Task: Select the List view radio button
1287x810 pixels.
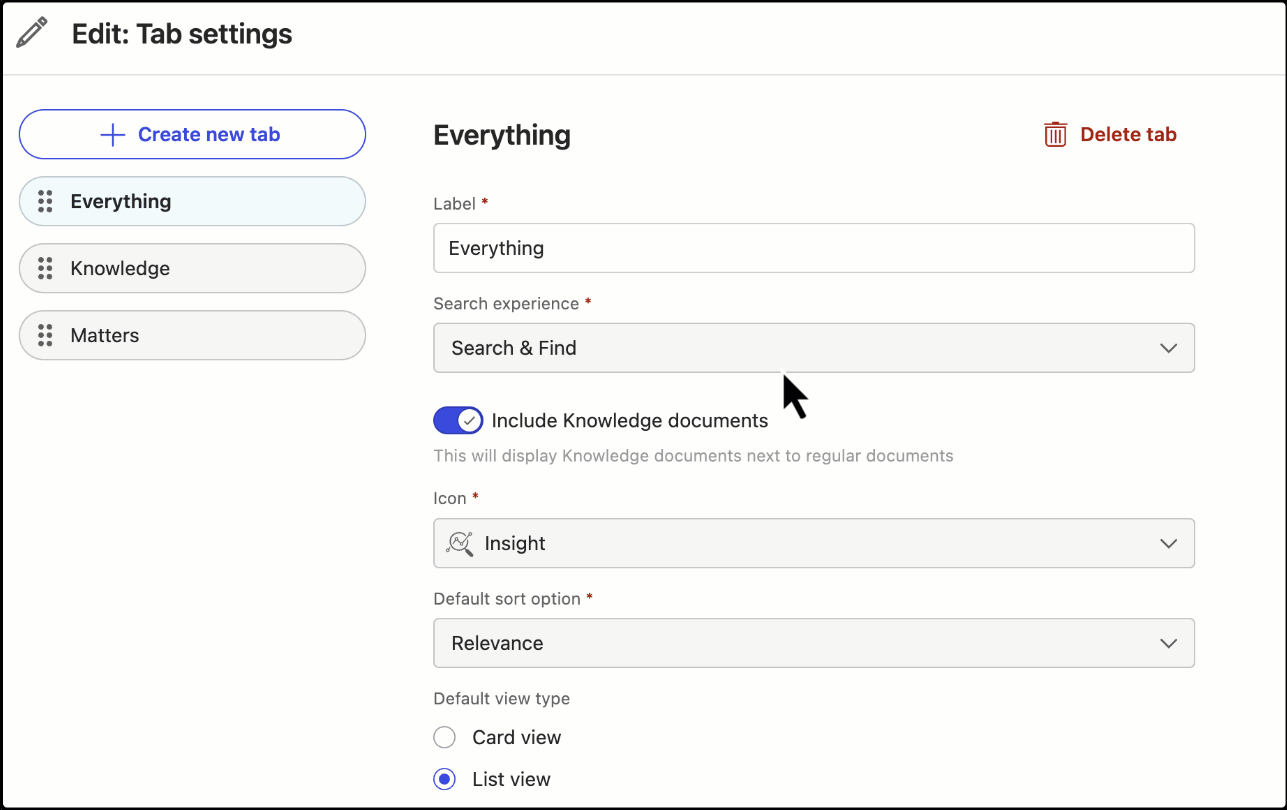Action: pos(444,779)
